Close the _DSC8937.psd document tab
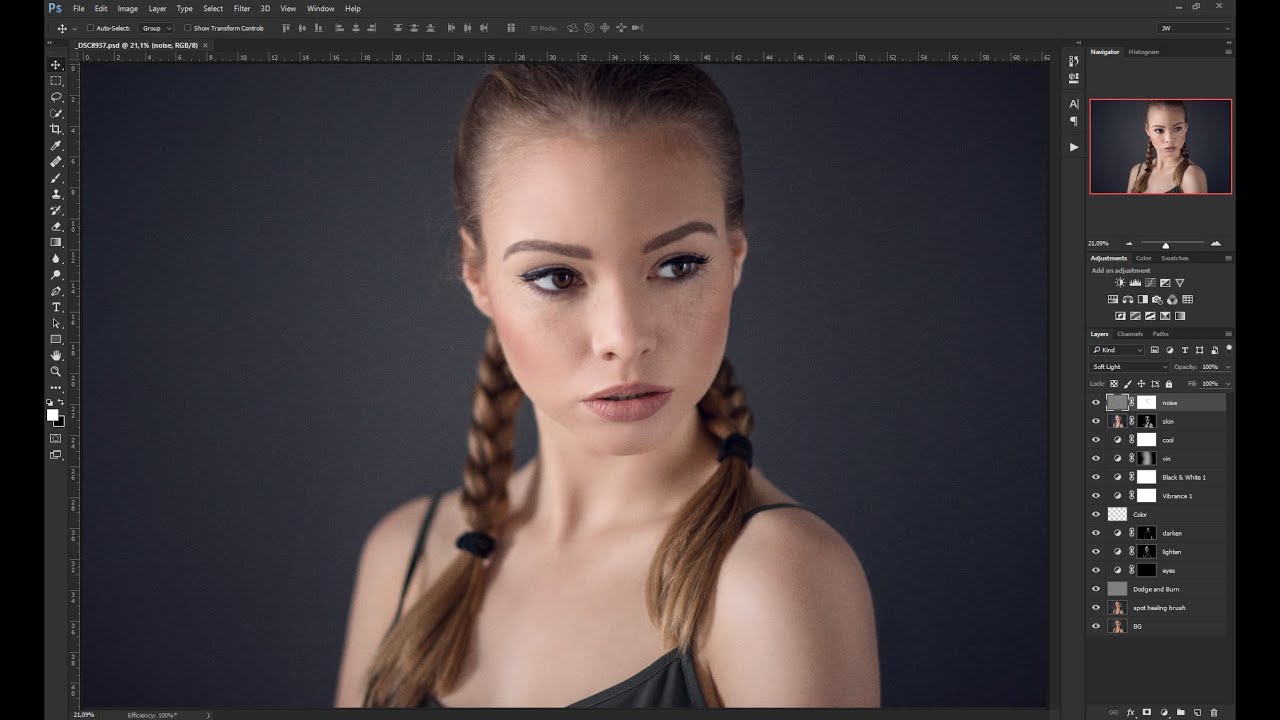The height and width of the screenshot is (720, 1280). tap(205, 45)
